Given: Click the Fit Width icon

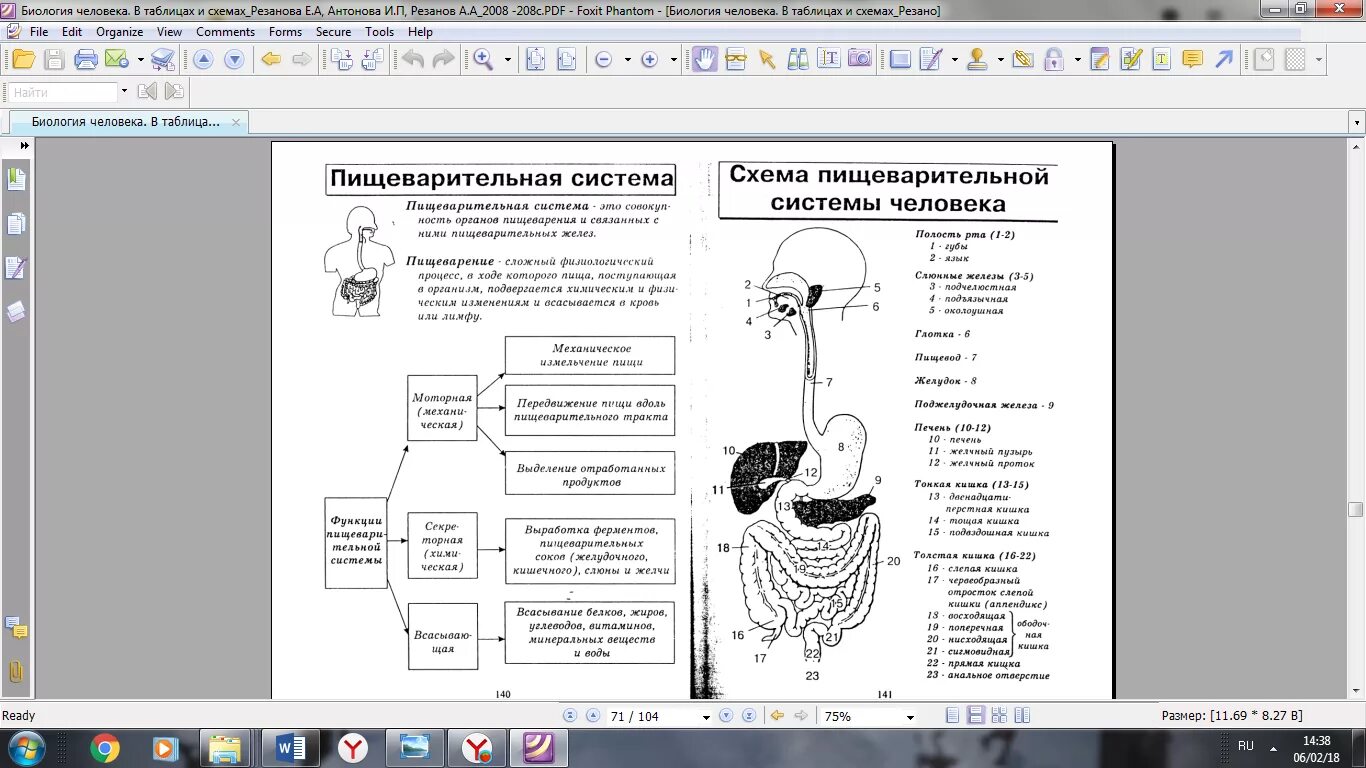Looking at the screenshot, I should tap(566, 59).
